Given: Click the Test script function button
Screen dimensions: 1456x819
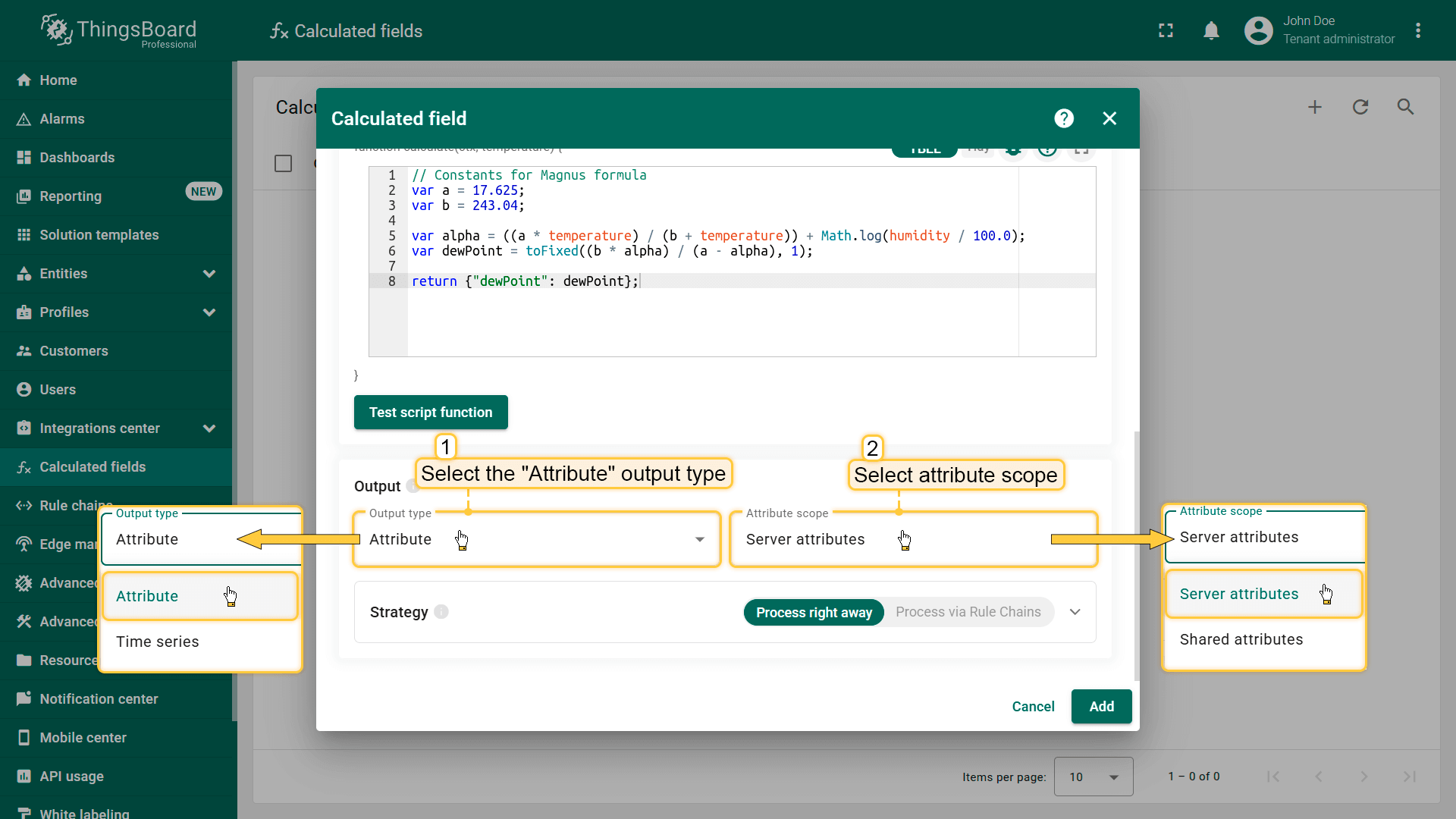Looking at the screenshot, I should pyautogui.click(x=431, y=413).
